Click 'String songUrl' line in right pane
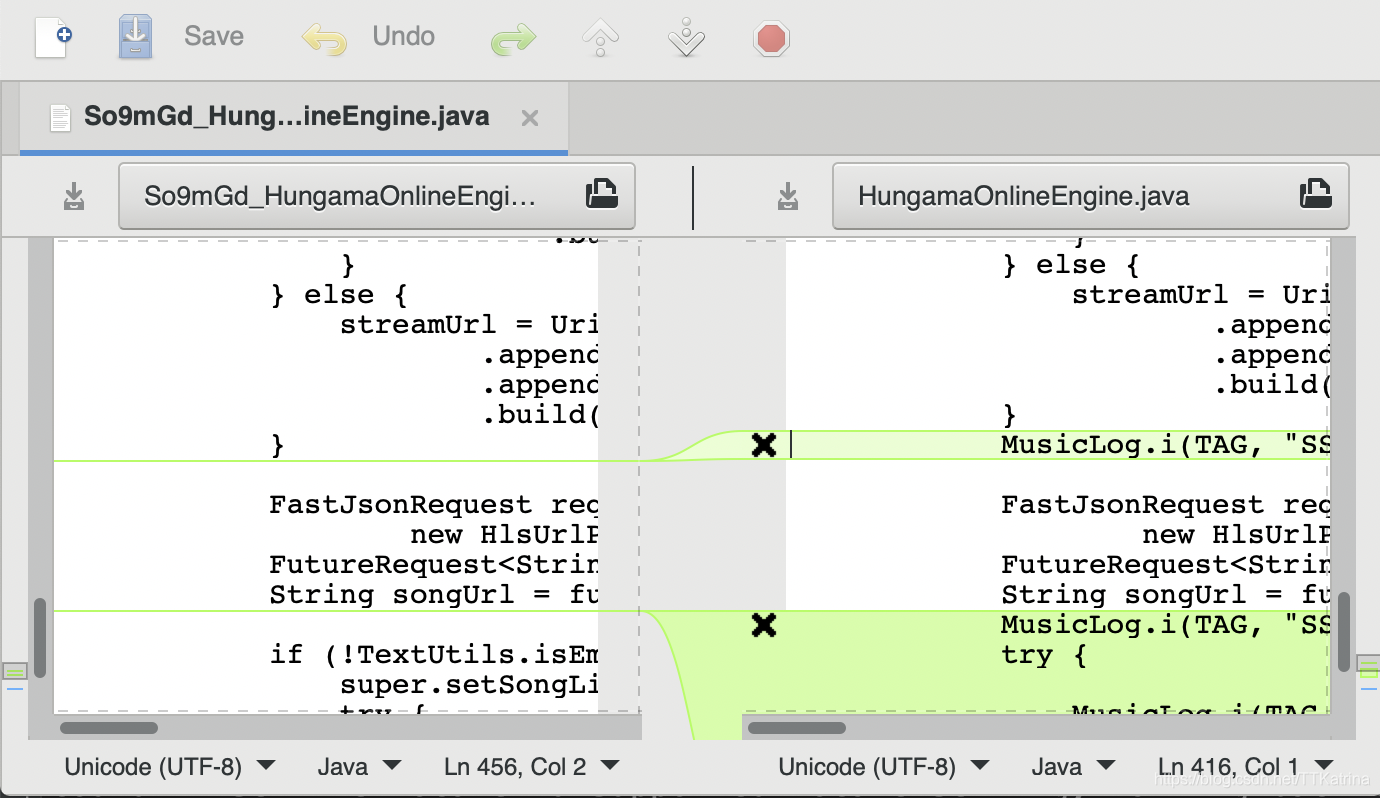 (1165, 595)
